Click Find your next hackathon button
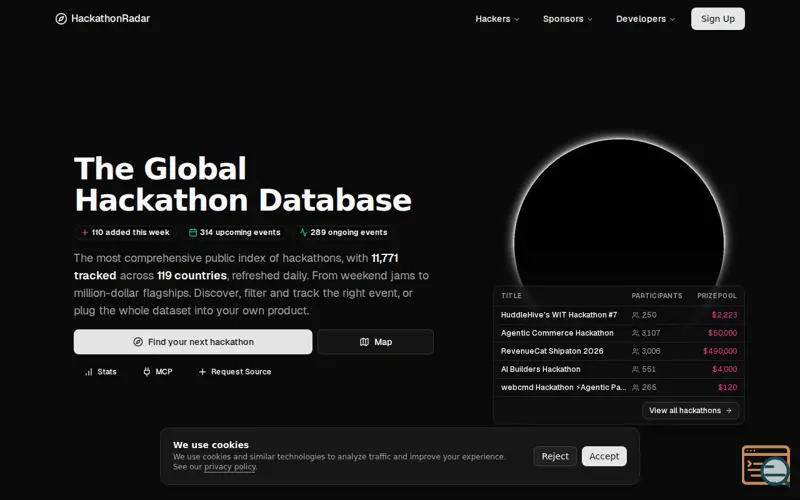This screenshot has height=500, width=800. (x=193, y=342)
